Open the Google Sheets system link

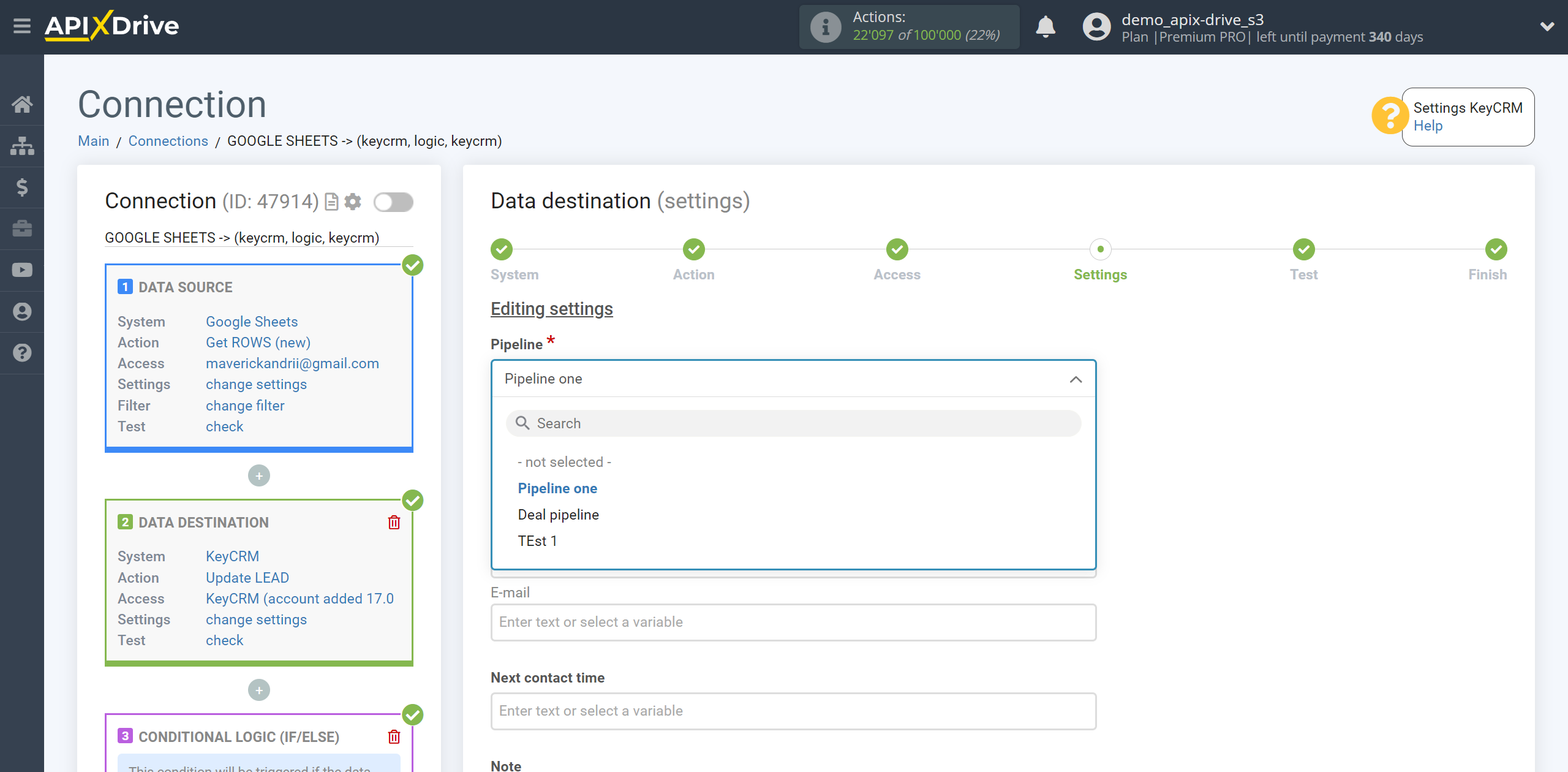pyautogui.click(x=252, y=322)
